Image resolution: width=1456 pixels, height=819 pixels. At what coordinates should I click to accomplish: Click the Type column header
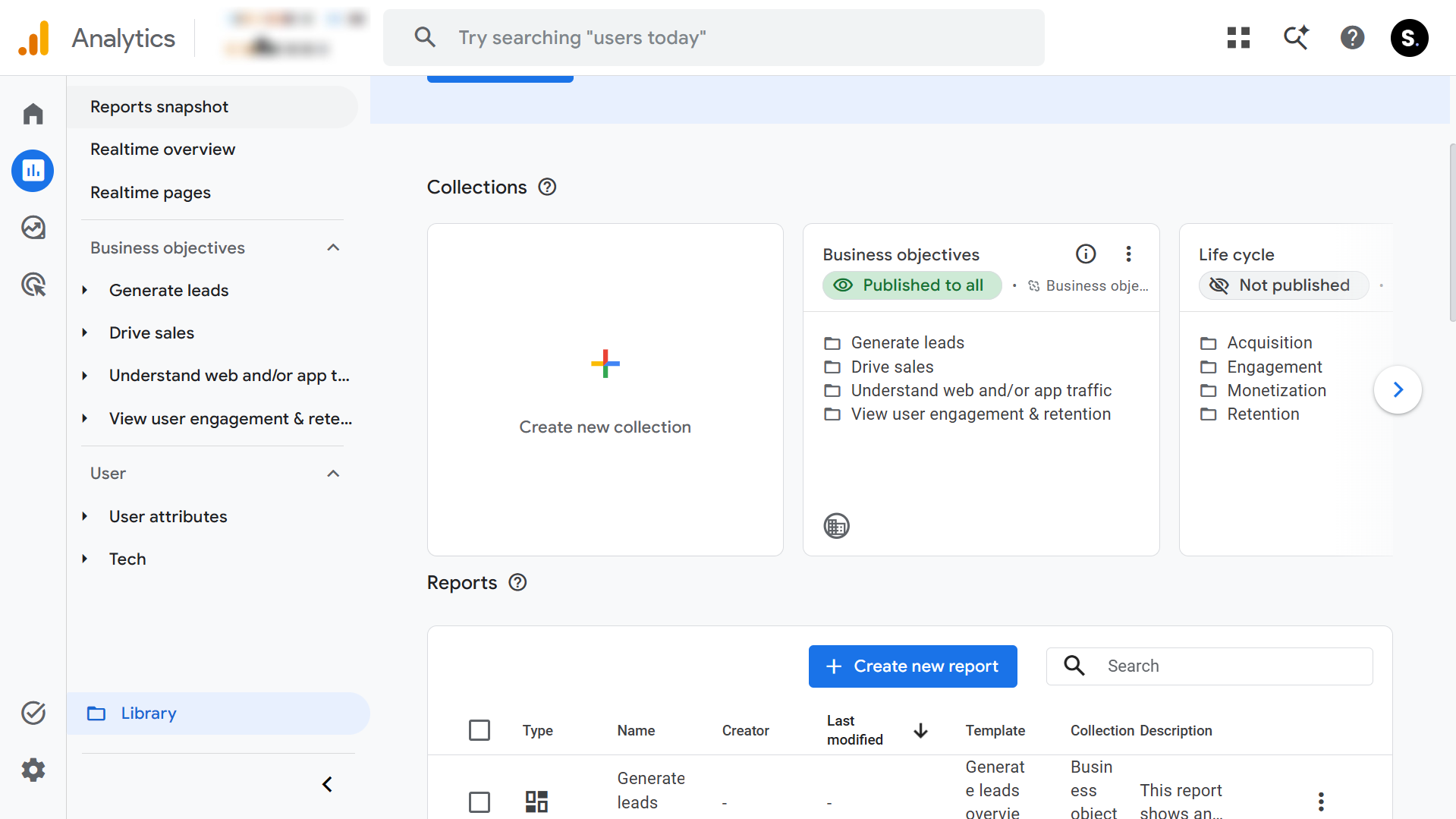pyautogui.click(x=537, y=730)
